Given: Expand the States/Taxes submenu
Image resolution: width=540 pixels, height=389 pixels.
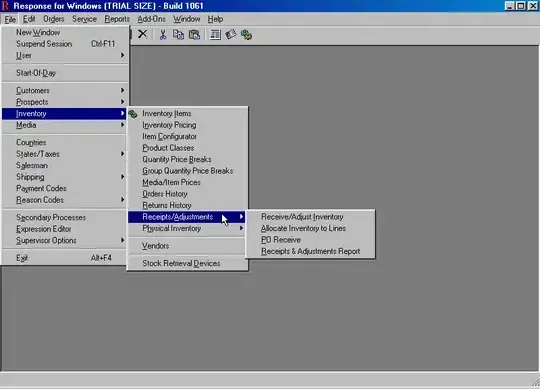Looking at the screenshot, I should [65, 154].
